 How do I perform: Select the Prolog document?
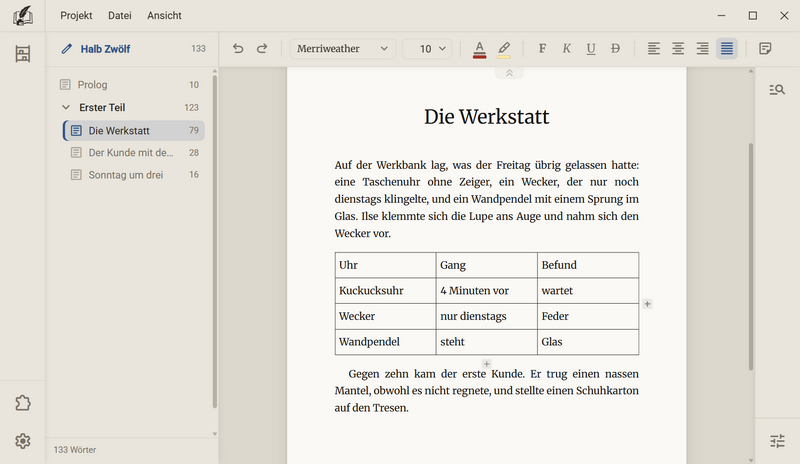[132, 85]
